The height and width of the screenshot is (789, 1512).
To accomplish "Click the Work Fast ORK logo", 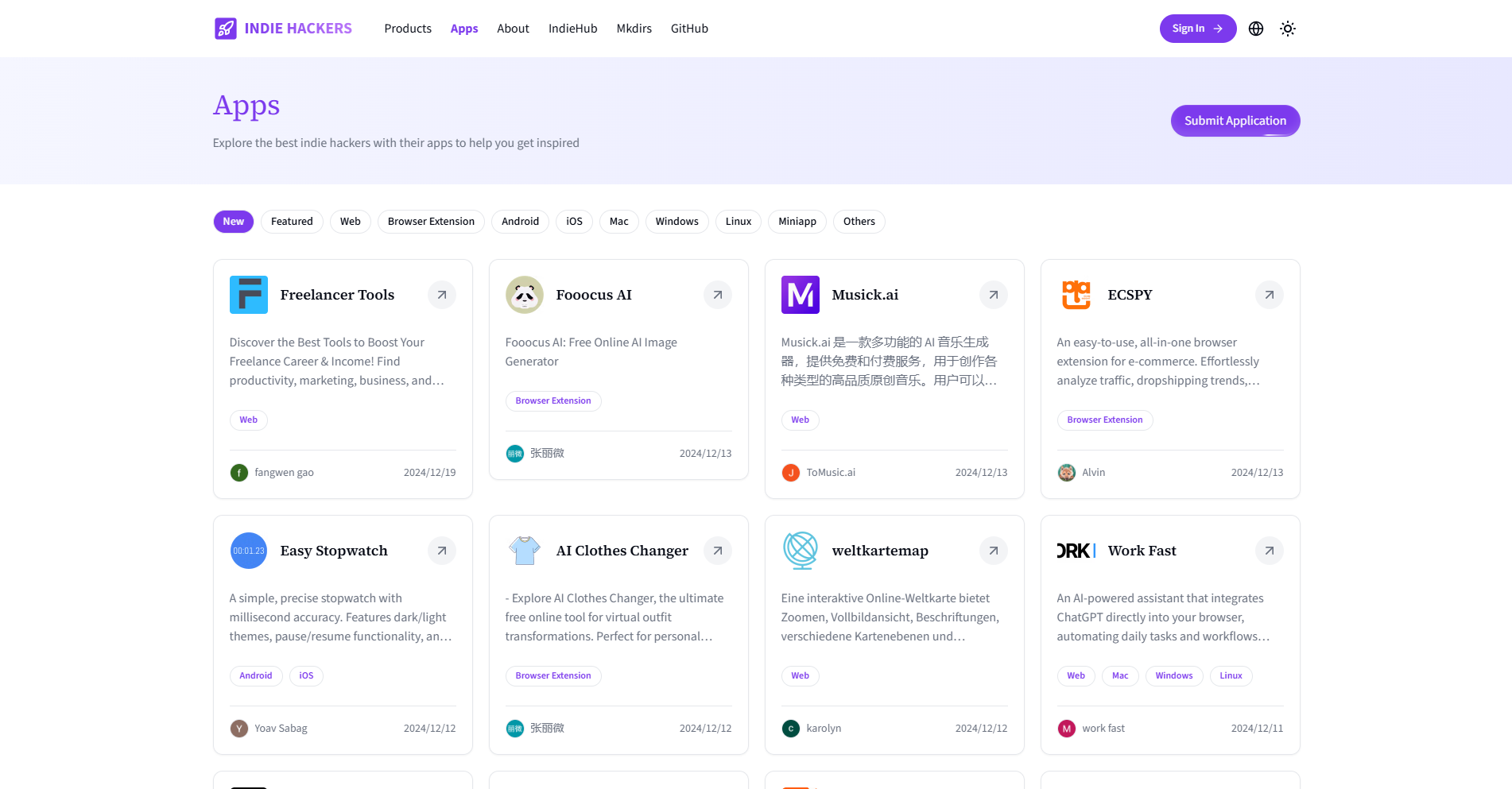I will point(1076,551).
